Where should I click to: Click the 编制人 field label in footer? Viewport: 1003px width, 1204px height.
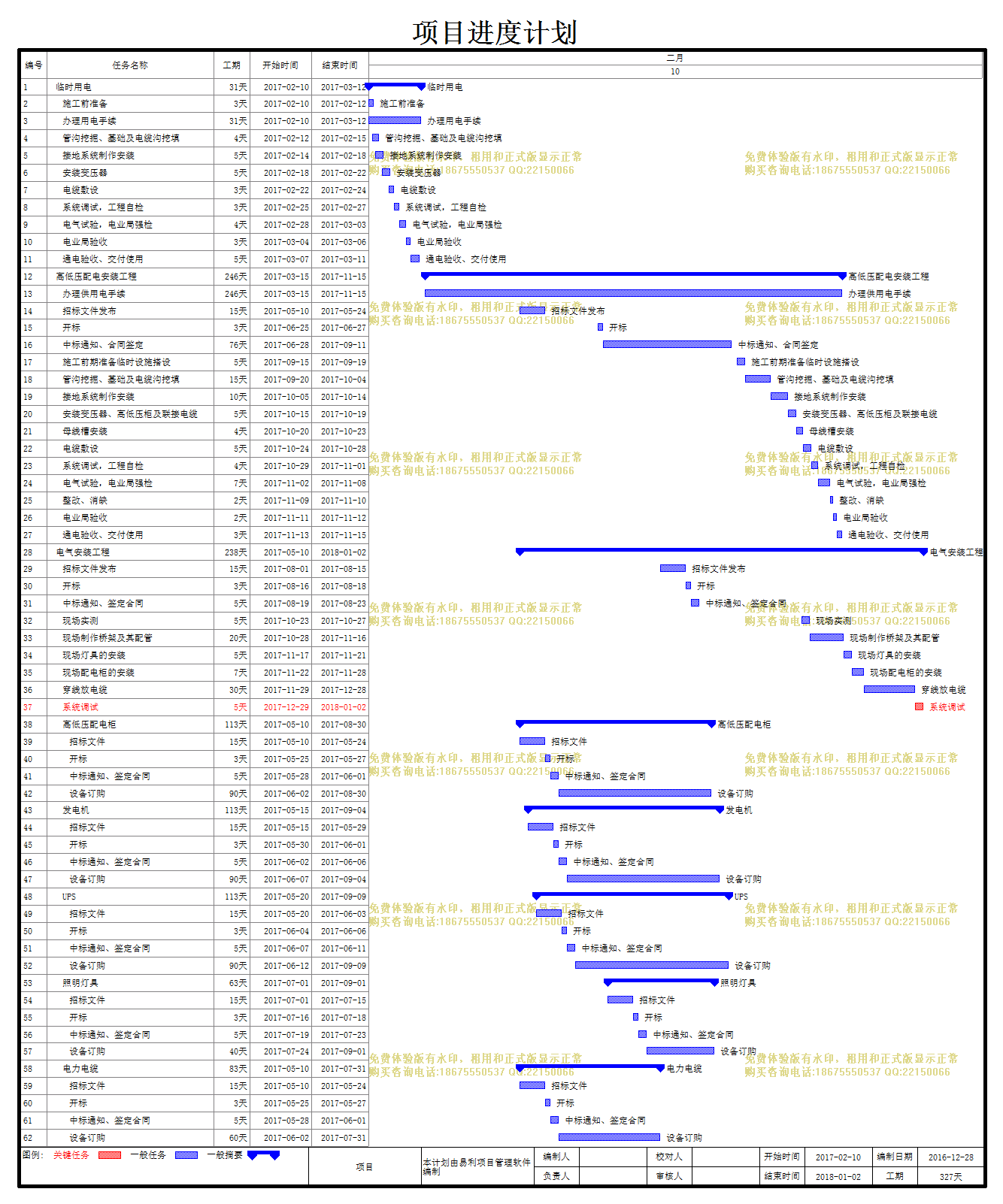[556, 1157]
